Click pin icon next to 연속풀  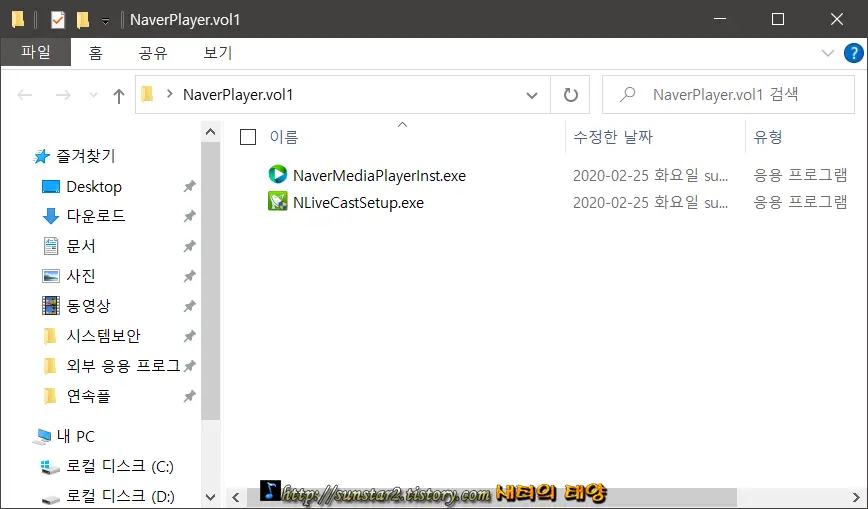point(190,396)
